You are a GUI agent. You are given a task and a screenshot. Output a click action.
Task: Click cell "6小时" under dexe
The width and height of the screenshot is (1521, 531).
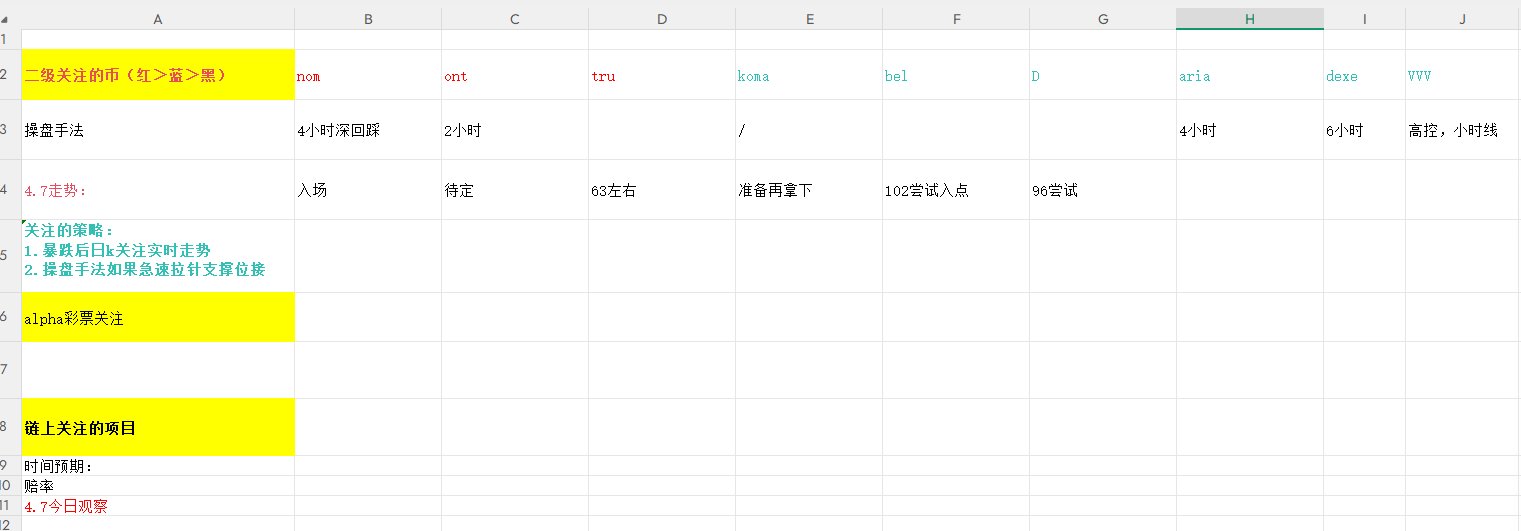tap(1364, 130)
